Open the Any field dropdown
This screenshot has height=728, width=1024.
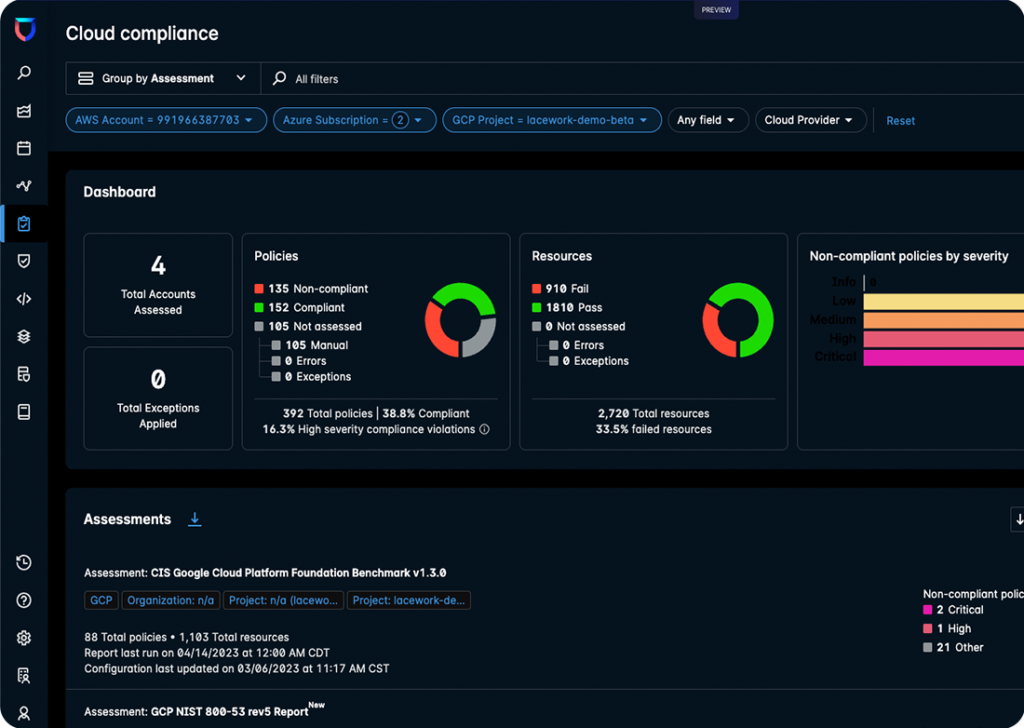708,119
